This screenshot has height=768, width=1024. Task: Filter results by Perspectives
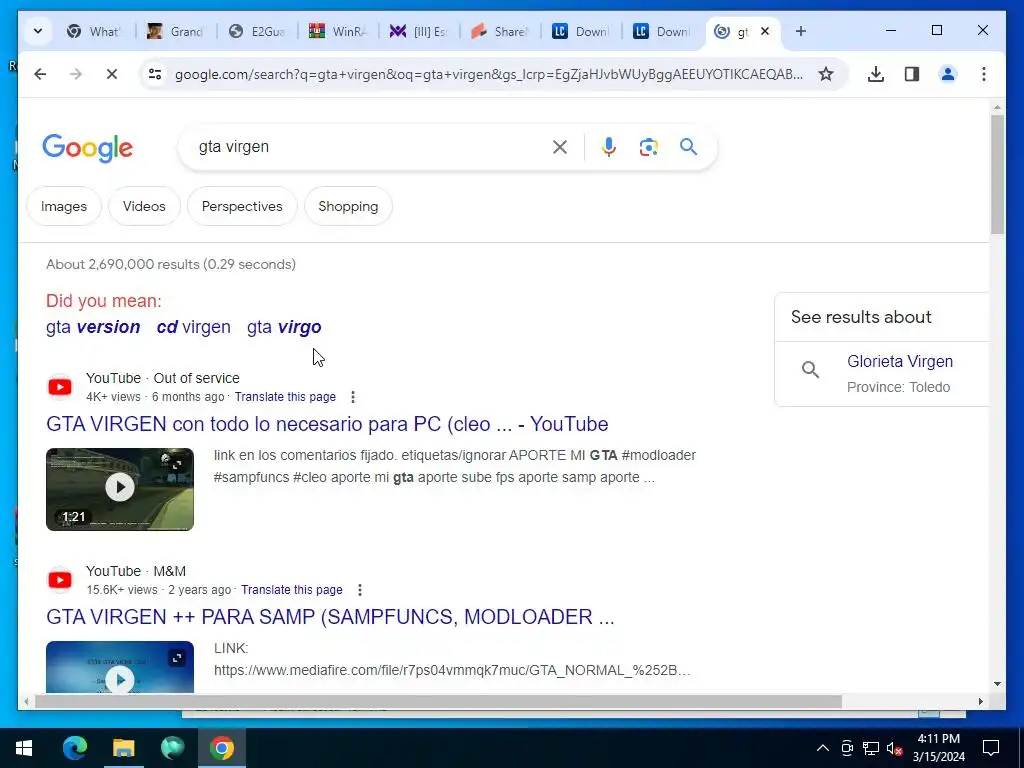[242, 206]
